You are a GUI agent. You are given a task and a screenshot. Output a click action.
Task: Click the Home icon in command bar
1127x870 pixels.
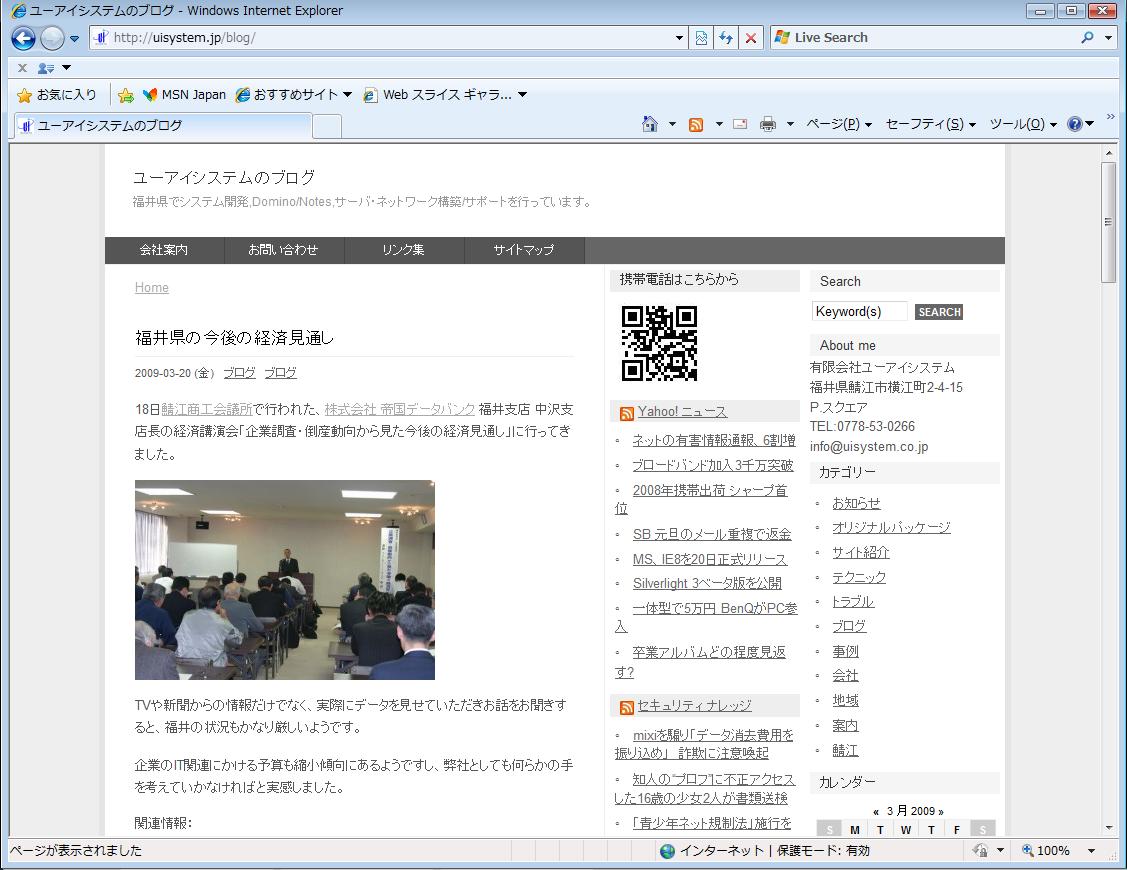650,124
